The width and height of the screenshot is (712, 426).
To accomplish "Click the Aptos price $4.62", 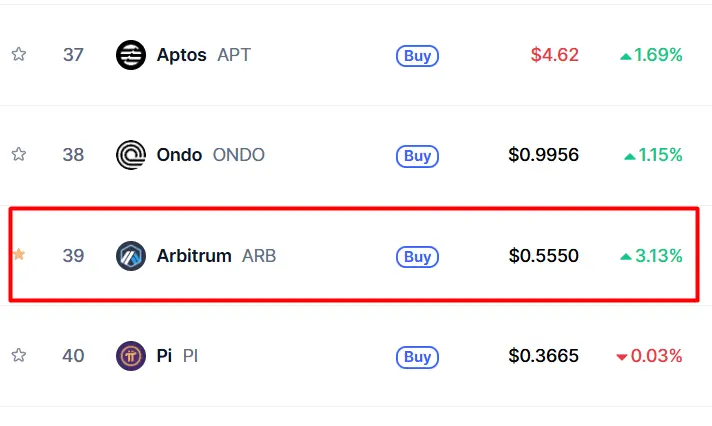I will pyautogui.click(x=554, y=55).
